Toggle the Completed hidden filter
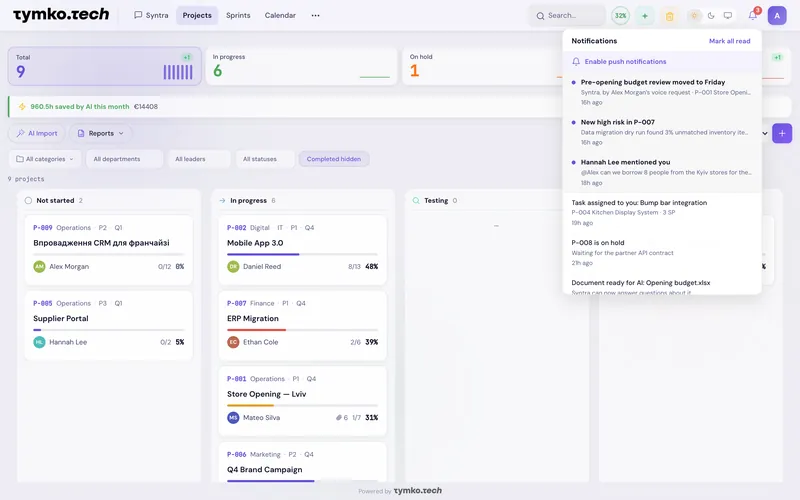 click(x=334, y=159)
